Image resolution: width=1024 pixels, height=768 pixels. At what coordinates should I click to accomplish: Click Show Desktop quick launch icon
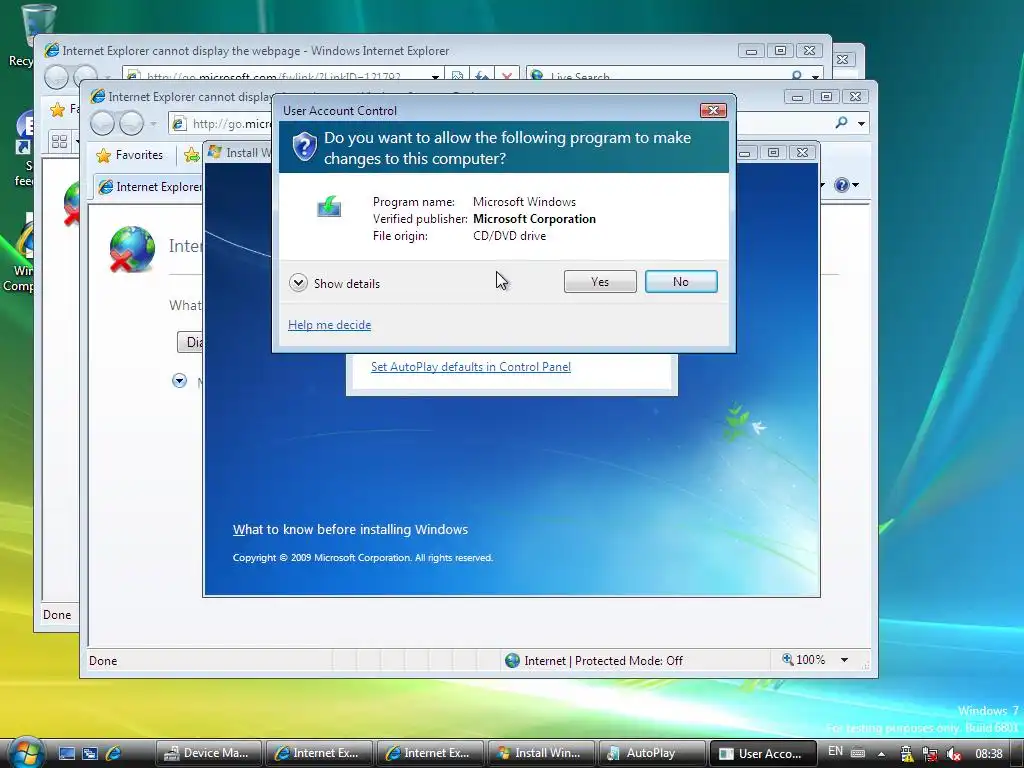tap(67, 753)
